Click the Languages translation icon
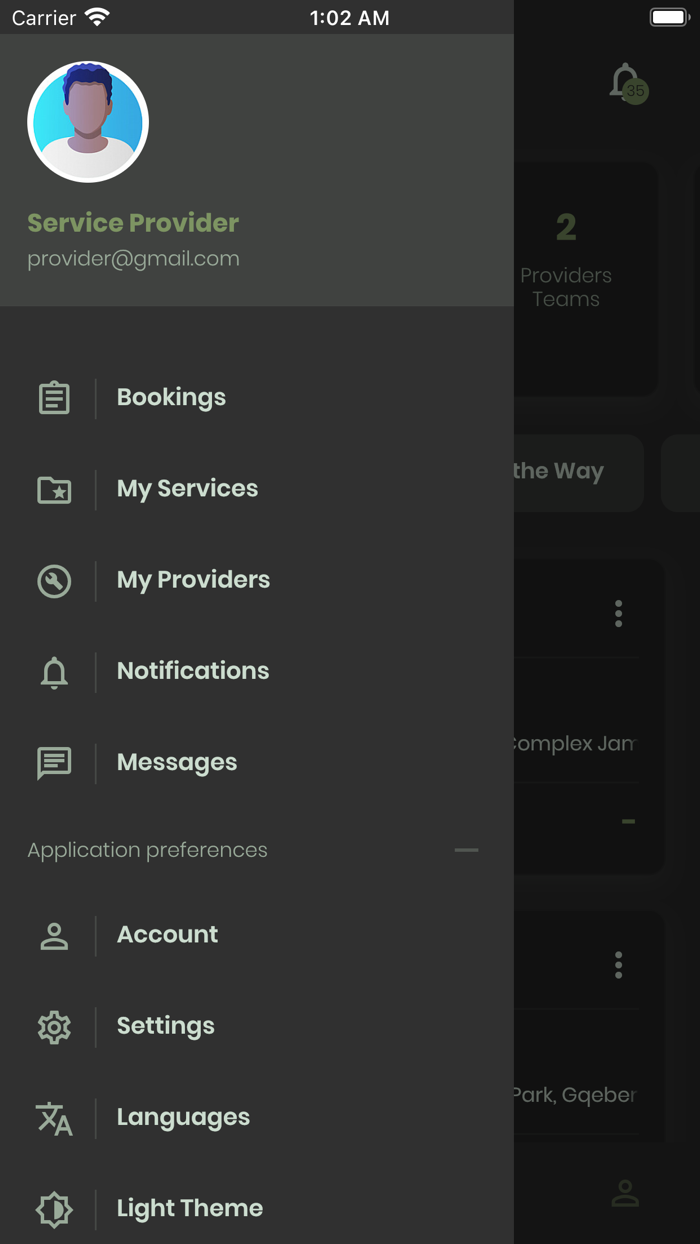The width and height of the screenshot is (700, 1244). point(53,1117)
